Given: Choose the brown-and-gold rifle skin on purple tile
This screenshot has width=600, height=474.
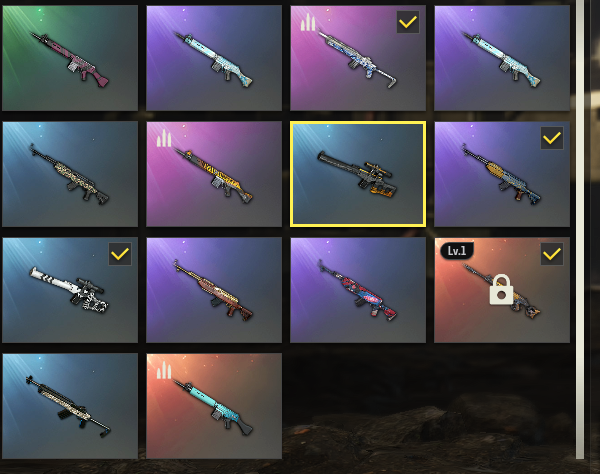Looking at the screenshot, I should 214,290.
